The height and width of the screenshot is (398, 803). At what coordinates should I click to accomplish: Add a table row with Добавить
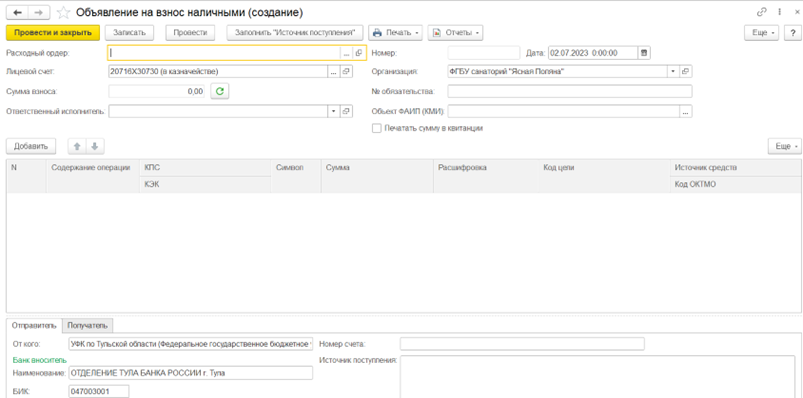point(31,146)
